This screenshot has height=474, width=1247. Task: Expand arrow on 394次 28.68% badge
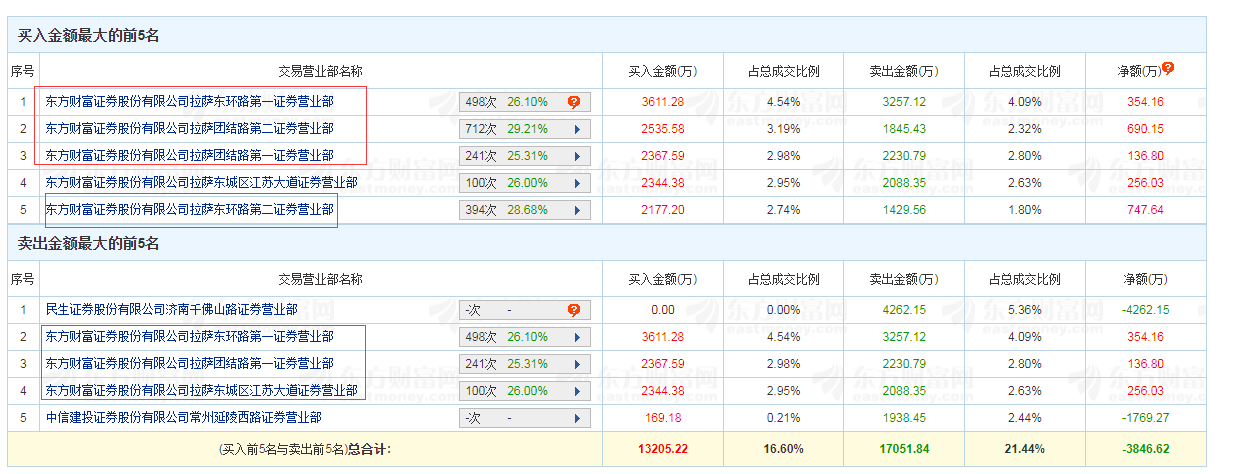point(577,210)
